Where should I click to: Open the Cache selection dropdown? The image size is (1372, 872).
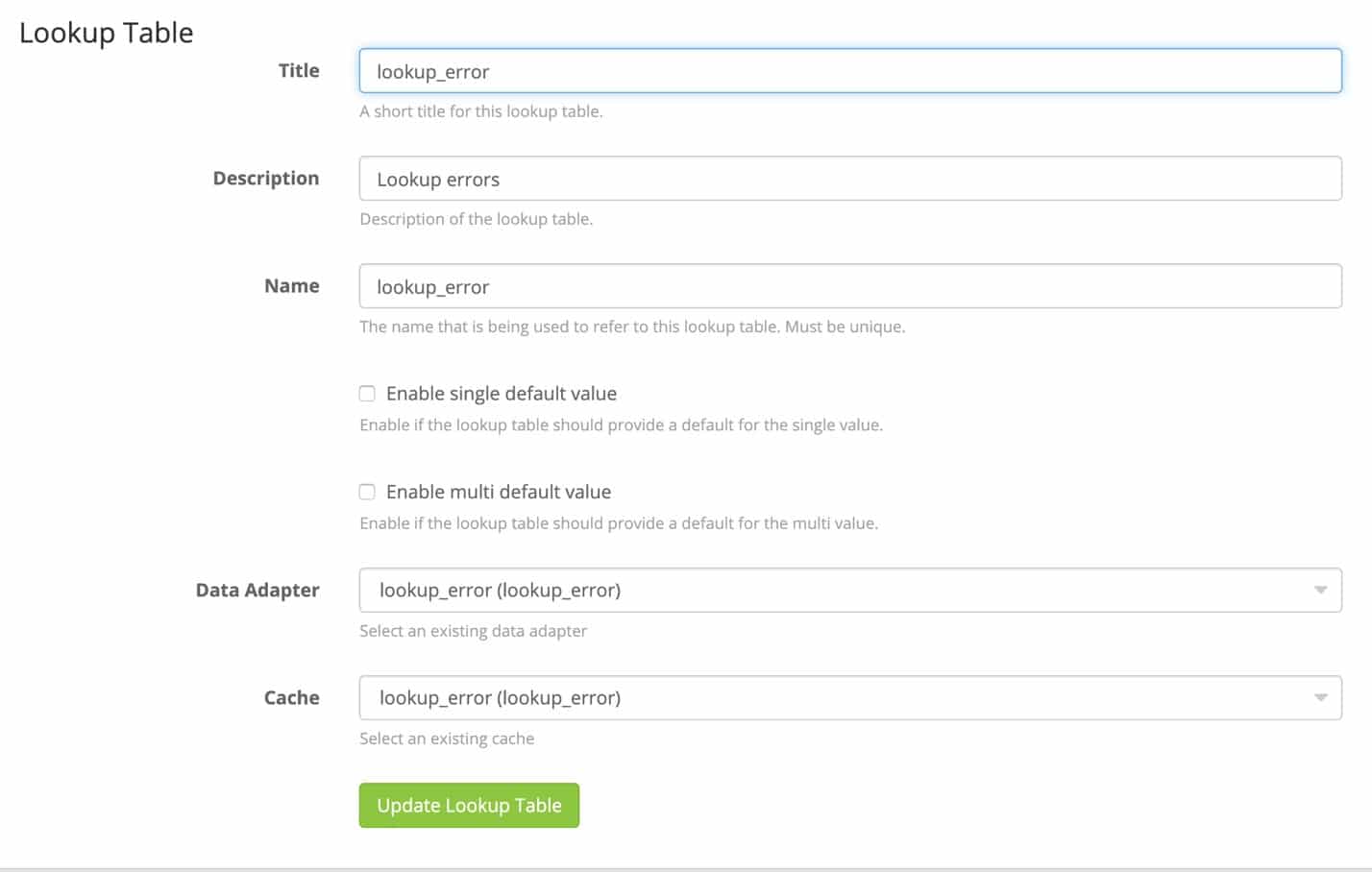850,698
